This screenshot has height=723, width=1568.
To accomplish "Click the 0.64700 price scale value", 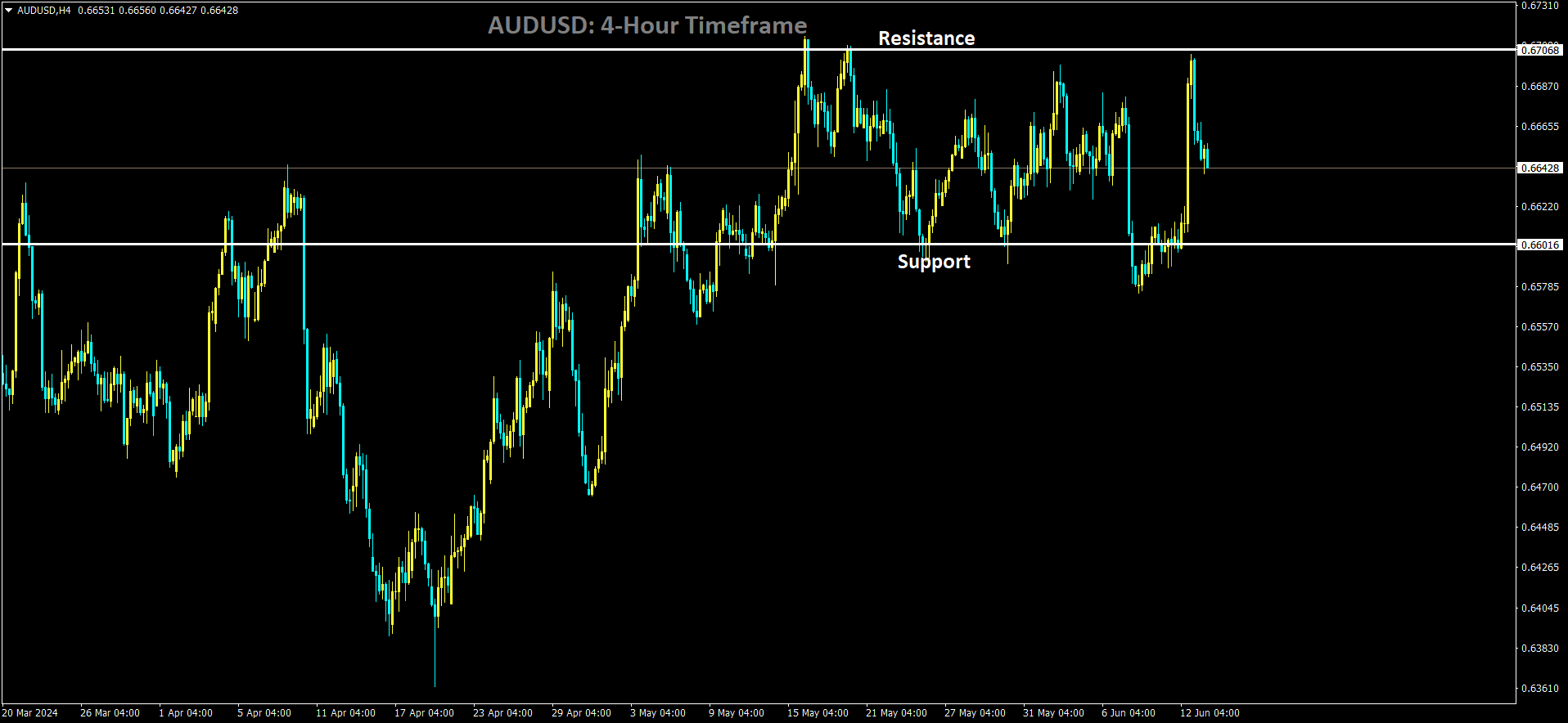I will (x=1539, y=487).
